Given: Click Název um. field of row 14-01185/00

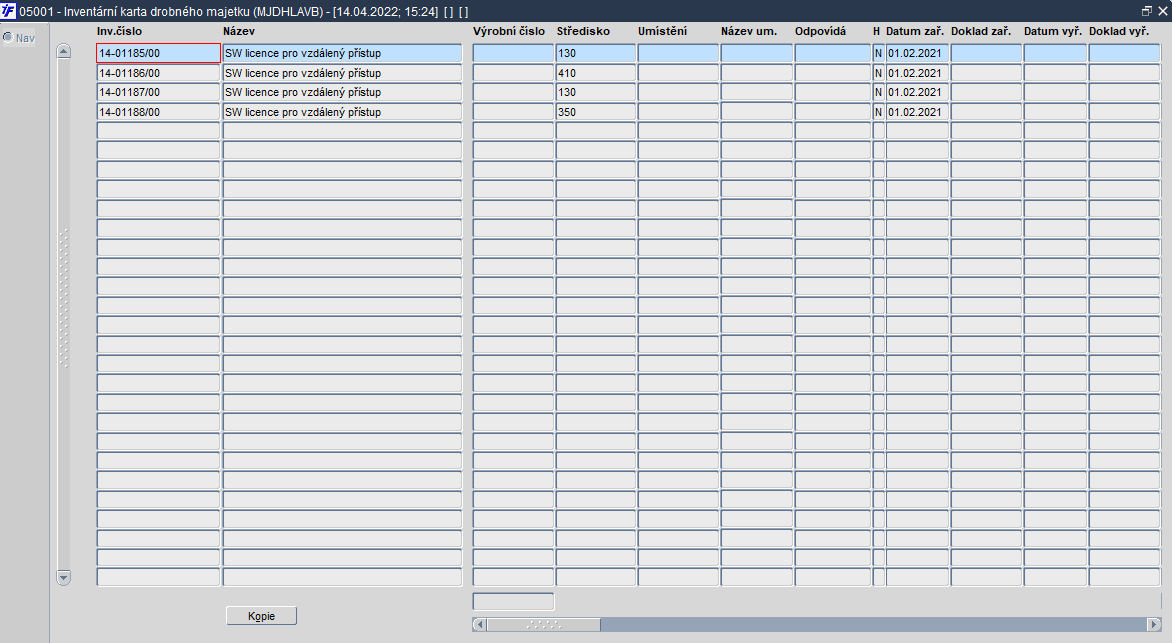Looking at the screenshot, I should [756, 53].
